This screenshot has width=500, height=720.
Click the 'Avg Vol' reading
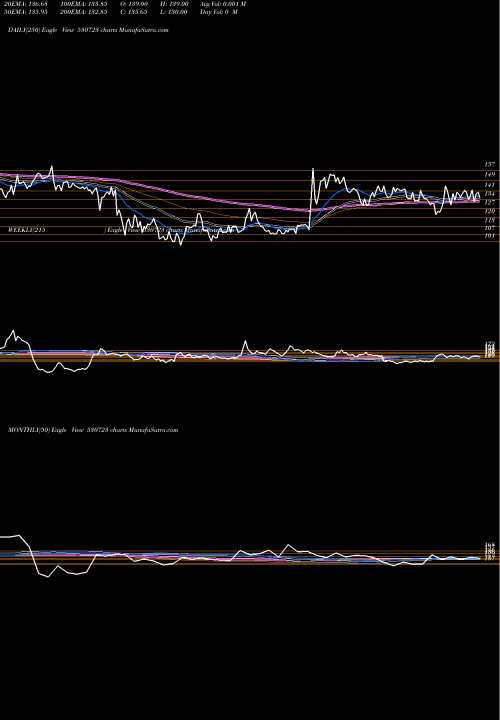pos(223,4)
